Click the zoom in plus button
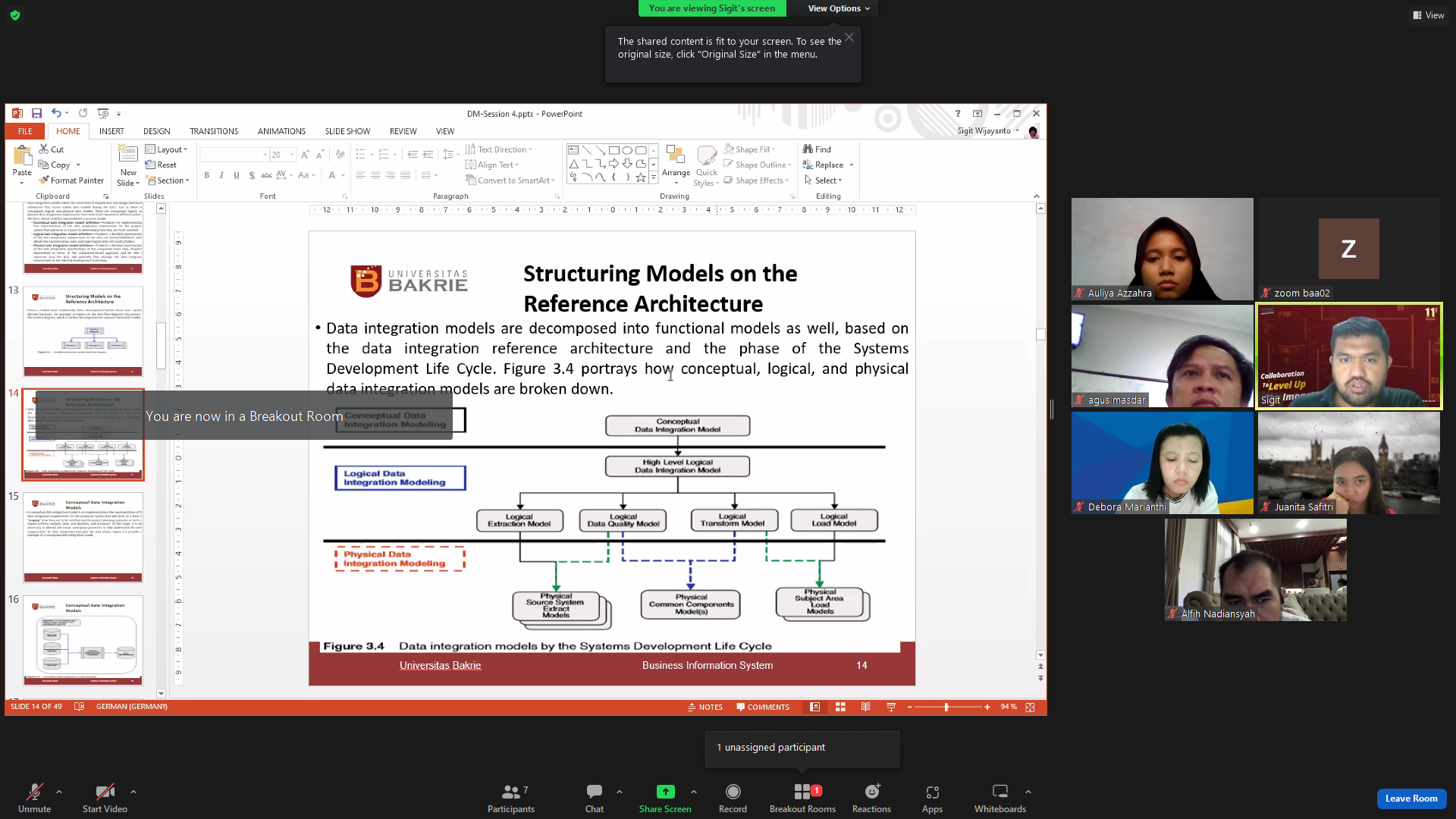Viewport: 1456px width, 819px height. (x=987, y=707)
